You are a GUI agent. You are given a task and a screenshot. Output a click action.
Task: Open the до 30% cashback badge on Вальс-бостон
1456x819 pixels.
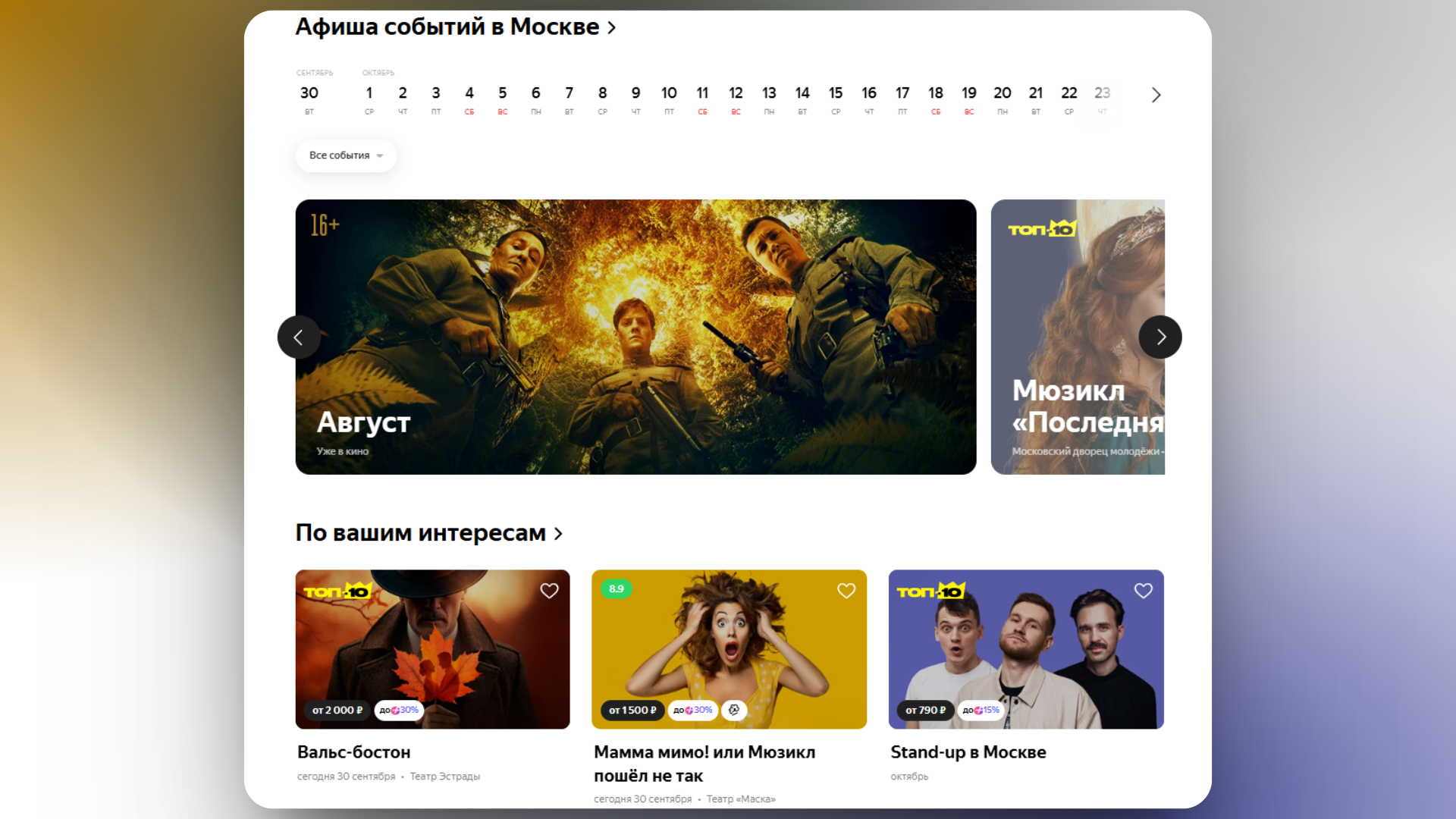[397, 711]
